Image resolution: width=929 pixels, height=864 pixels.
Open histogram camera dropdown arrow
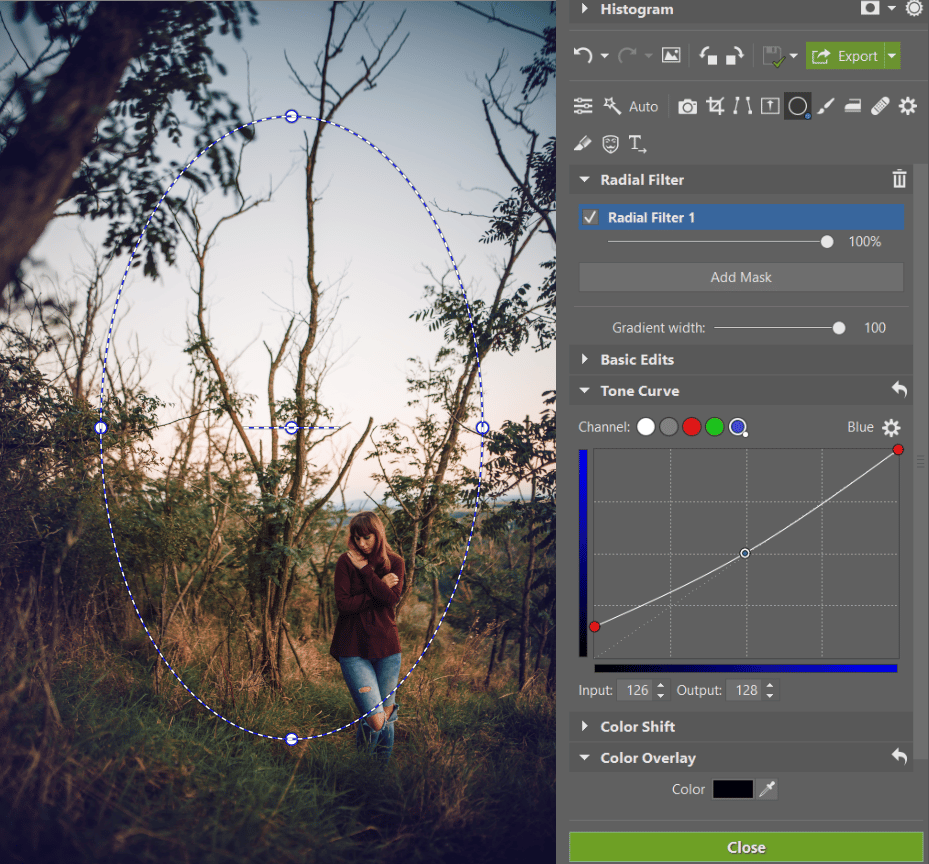click(891, 8)
